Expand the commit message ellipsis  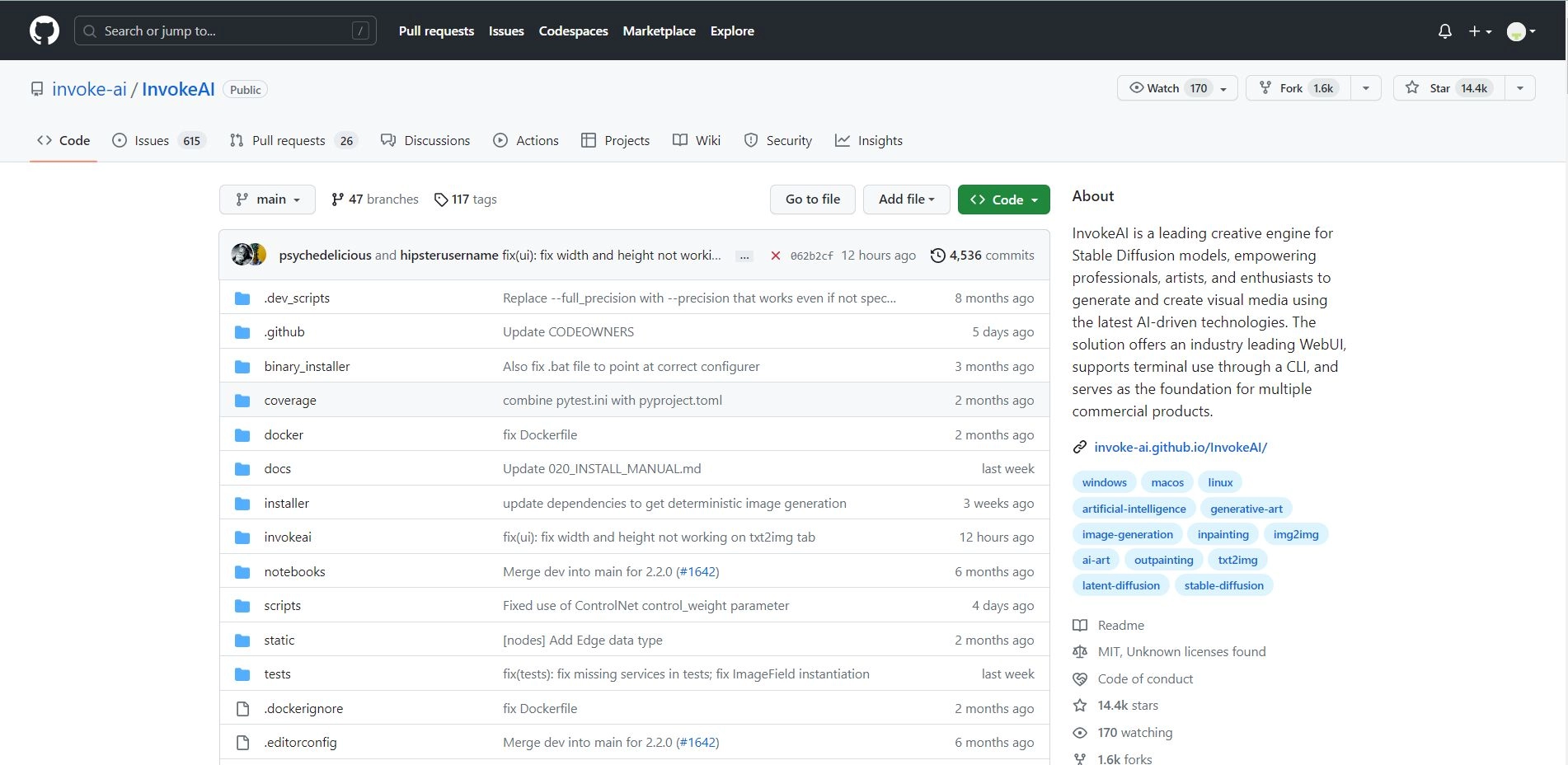(744, 256)
